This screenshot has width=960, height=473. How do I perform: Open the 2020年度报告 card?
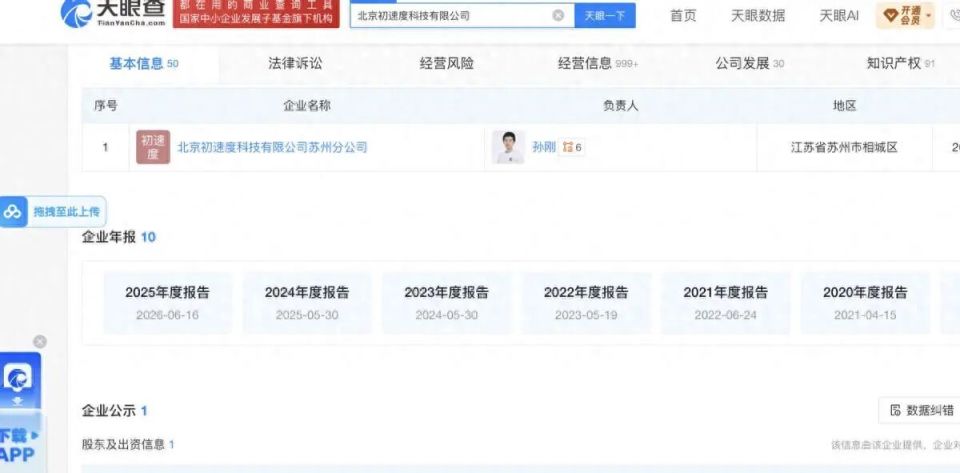(865, 303)
